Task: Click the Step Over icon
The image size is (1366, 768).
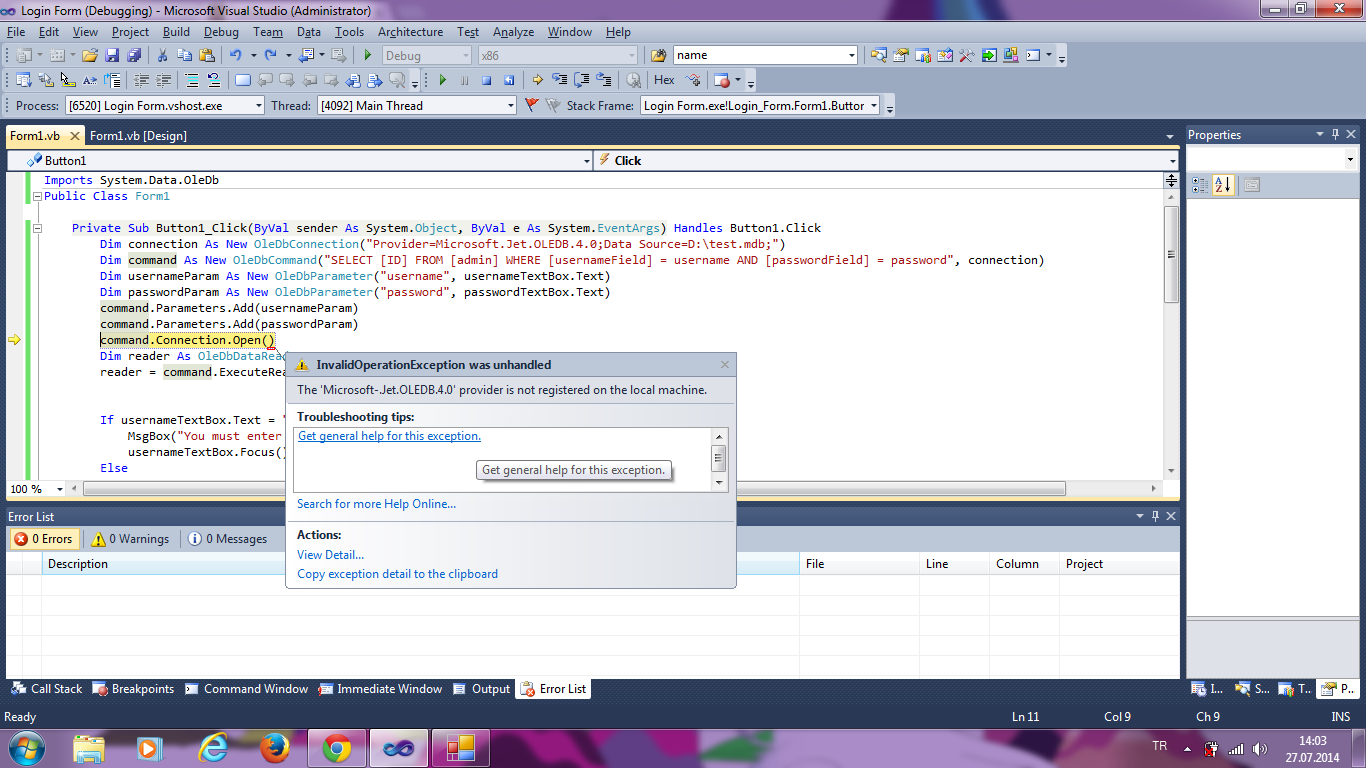Action: (x=581, y=80)
